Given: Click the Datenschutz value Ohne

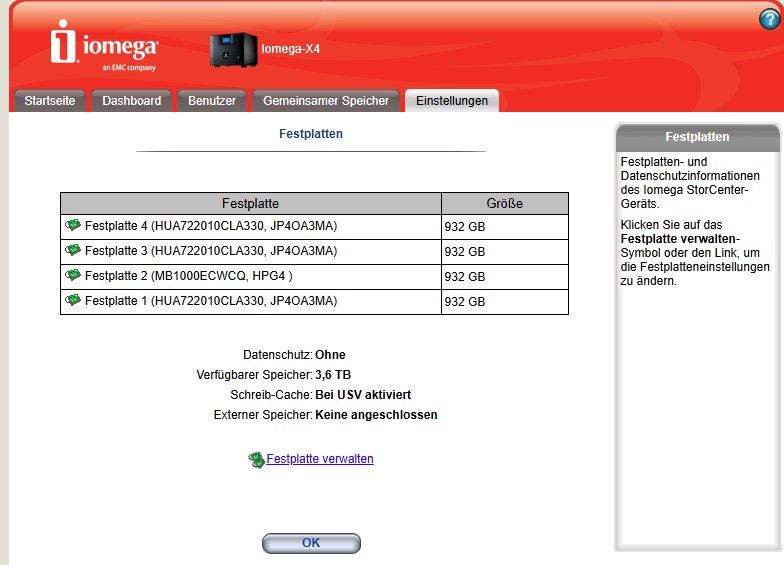Looking at the screenshot, I should 330,354.
